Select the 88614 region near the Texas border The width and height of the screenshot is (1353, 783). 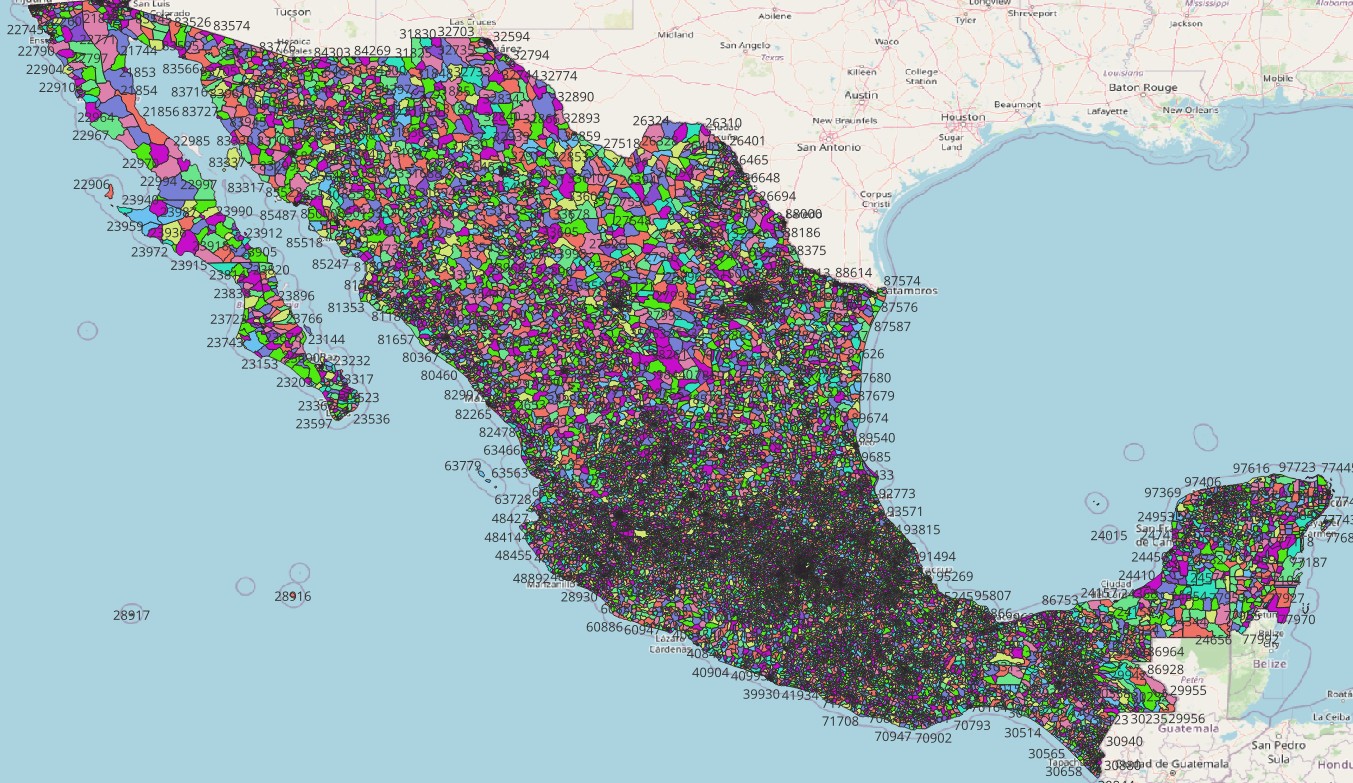[x=851, y=271]
